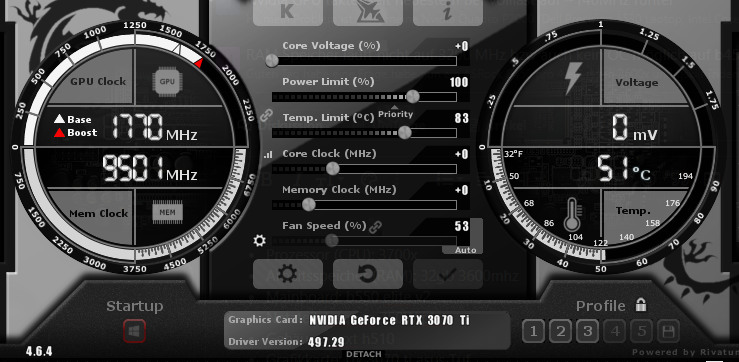Toggle the Profile lock icon
Screen dimensions: 739x362
tap(640, 304)
